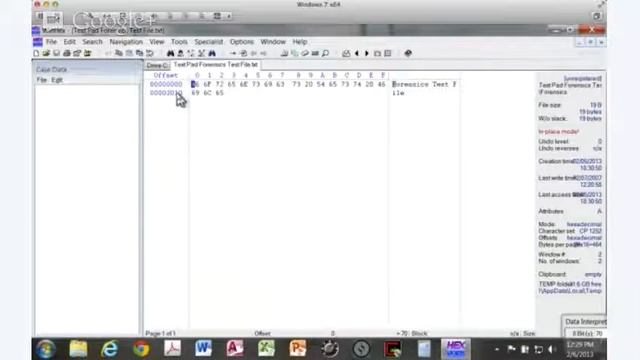This screenshot has height=360, width=640.
Task: Click the text 'ile' in text column
Action: tap(398, 93)
